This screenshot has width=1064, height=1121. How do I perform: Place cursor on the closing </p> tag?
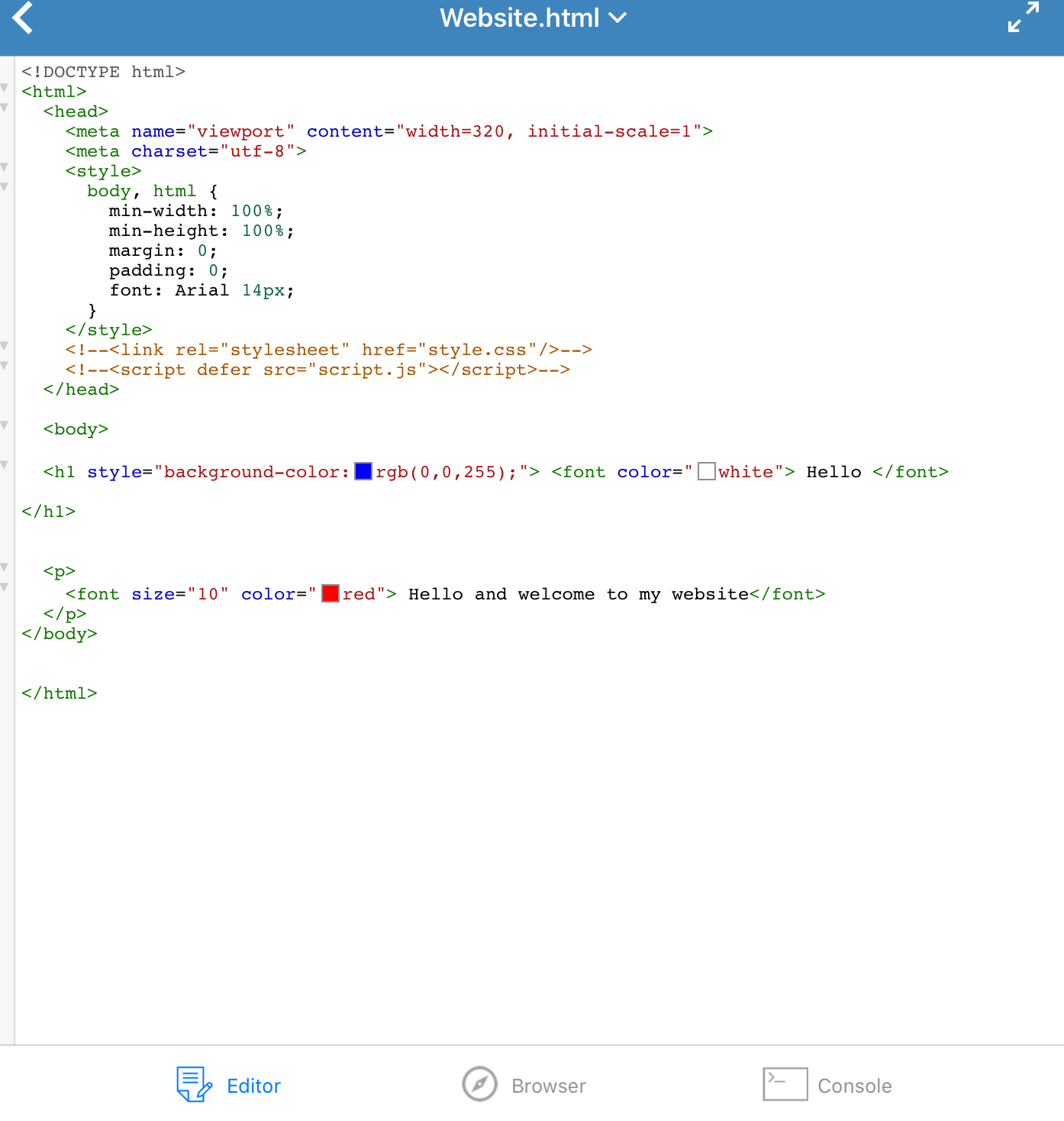tap(65, 614)
